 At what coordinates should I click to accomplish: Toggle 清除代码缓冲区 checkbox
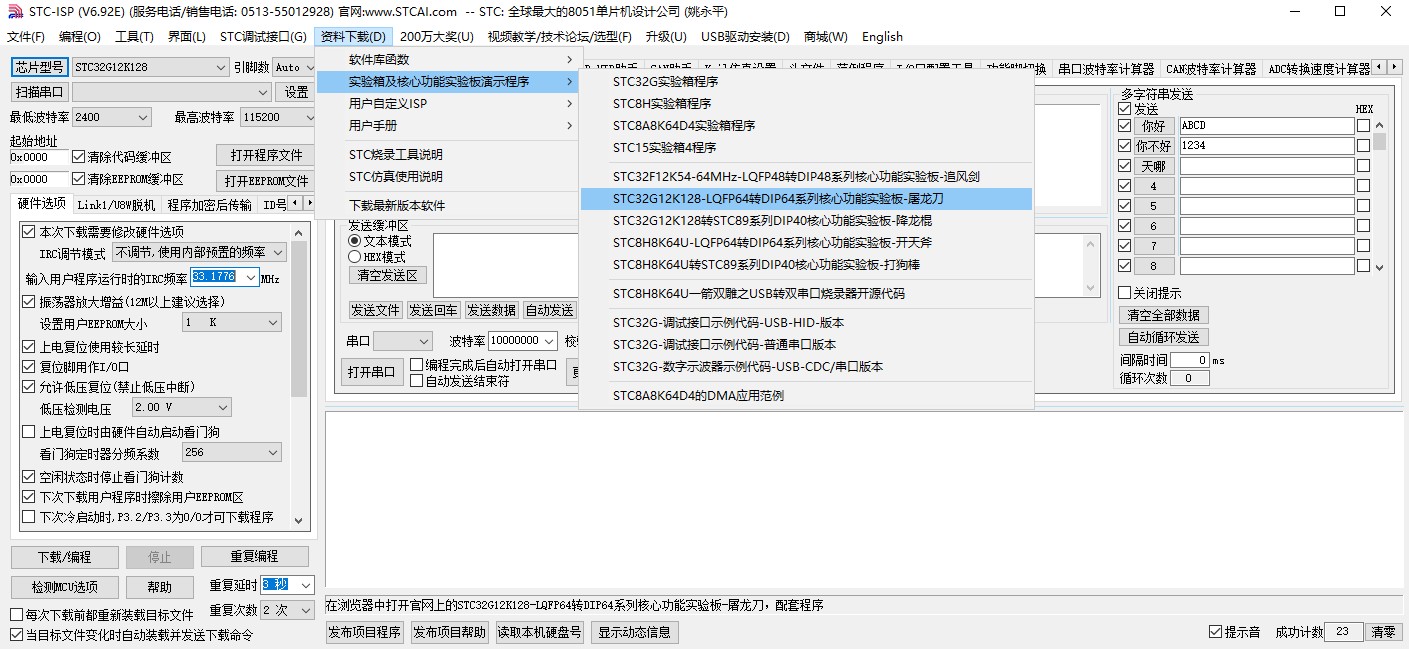point(78,157)
